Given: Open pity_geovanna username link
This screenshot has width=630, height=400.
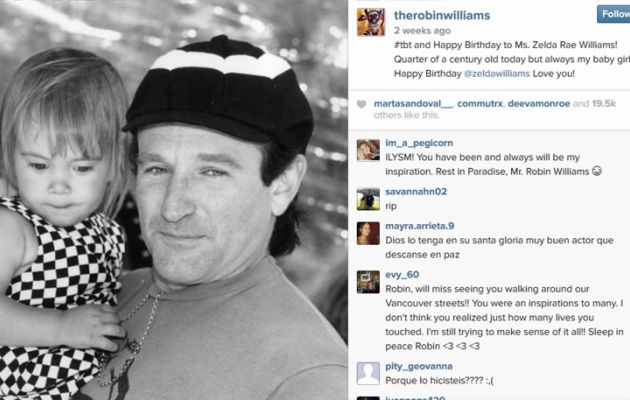Looking at the screenshot, I should coord(419,366).
